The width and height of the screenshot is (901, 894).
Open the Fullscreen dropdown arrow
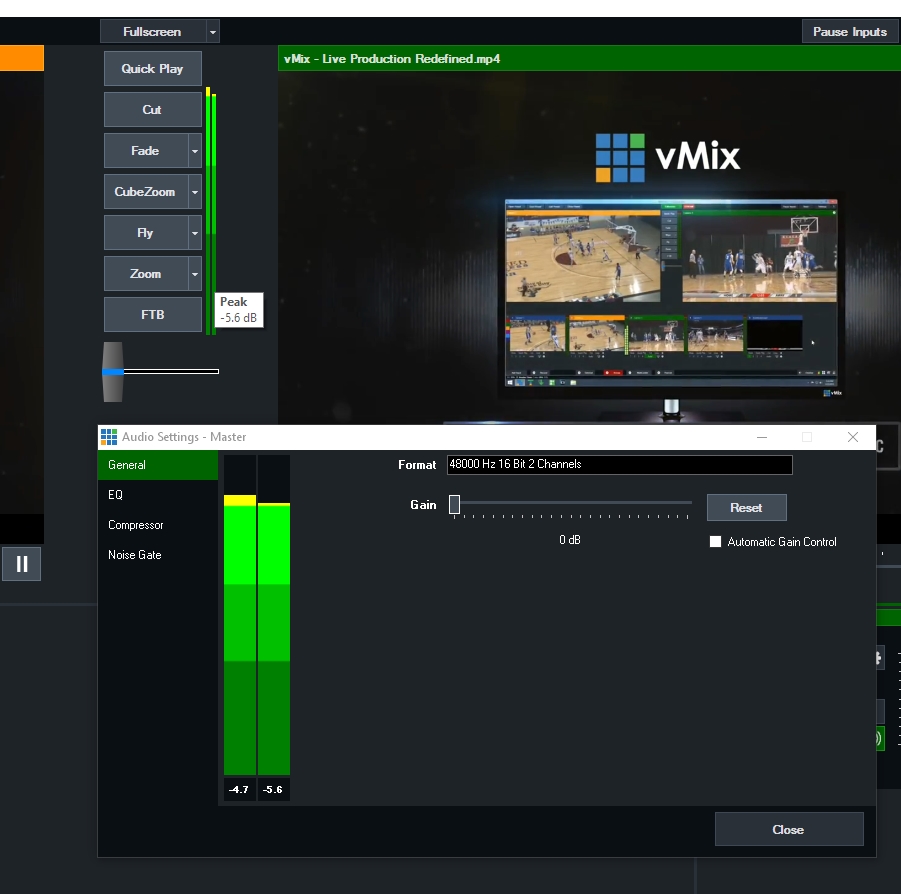pos(213,32)
